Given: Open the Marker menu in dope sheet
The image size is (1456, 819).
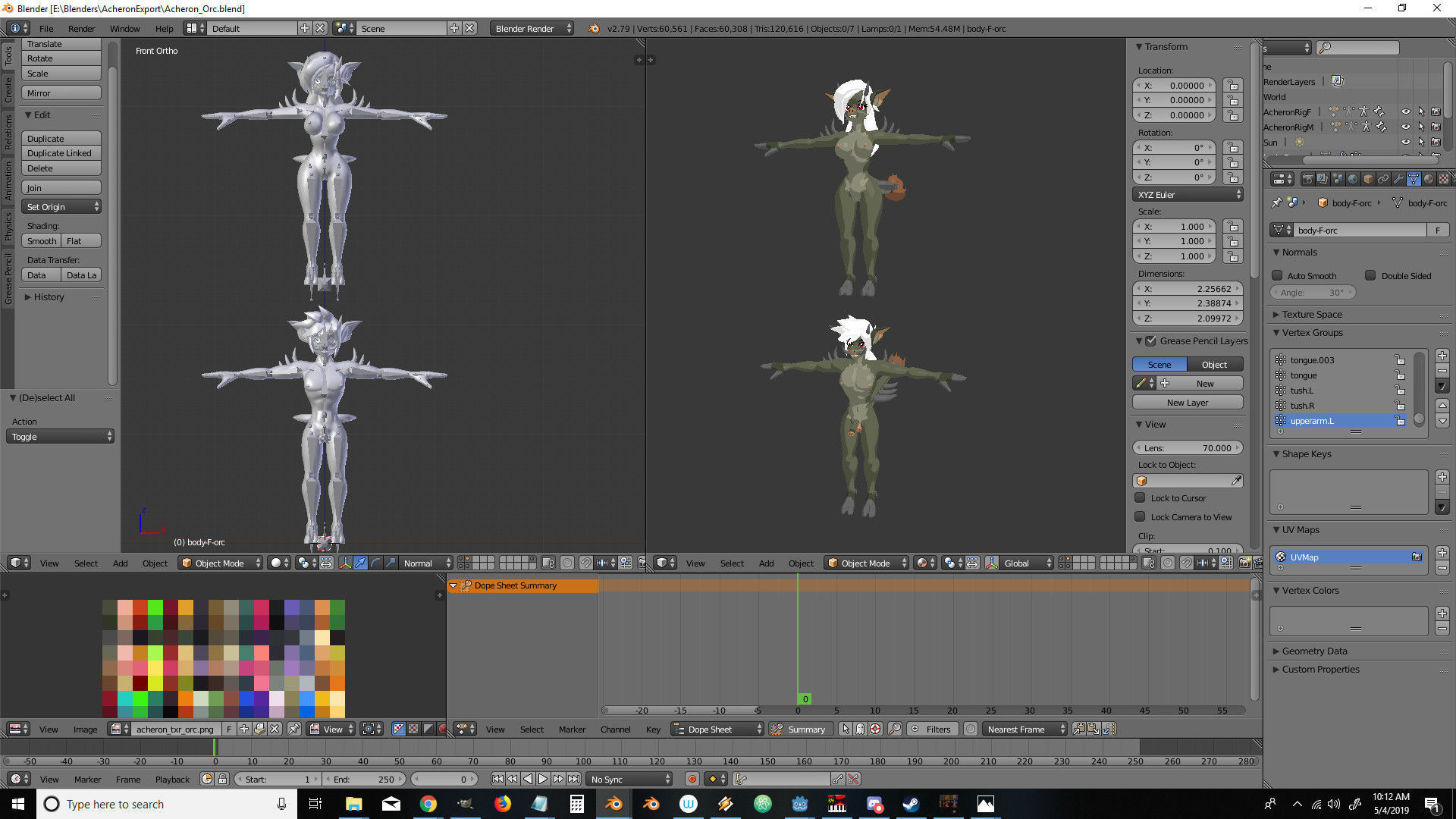Looking at the screenshot, I should [572, 729].
